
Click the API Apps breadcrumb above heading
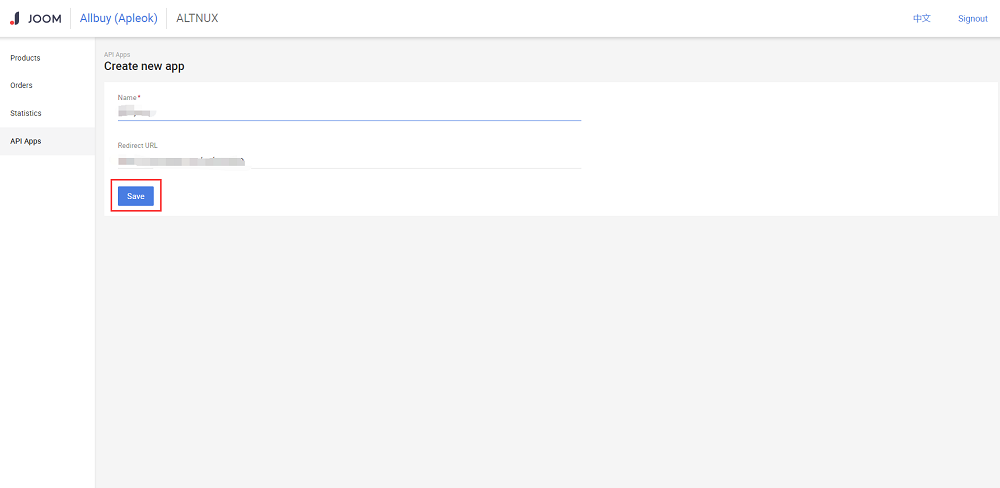[x=117, y=54]
